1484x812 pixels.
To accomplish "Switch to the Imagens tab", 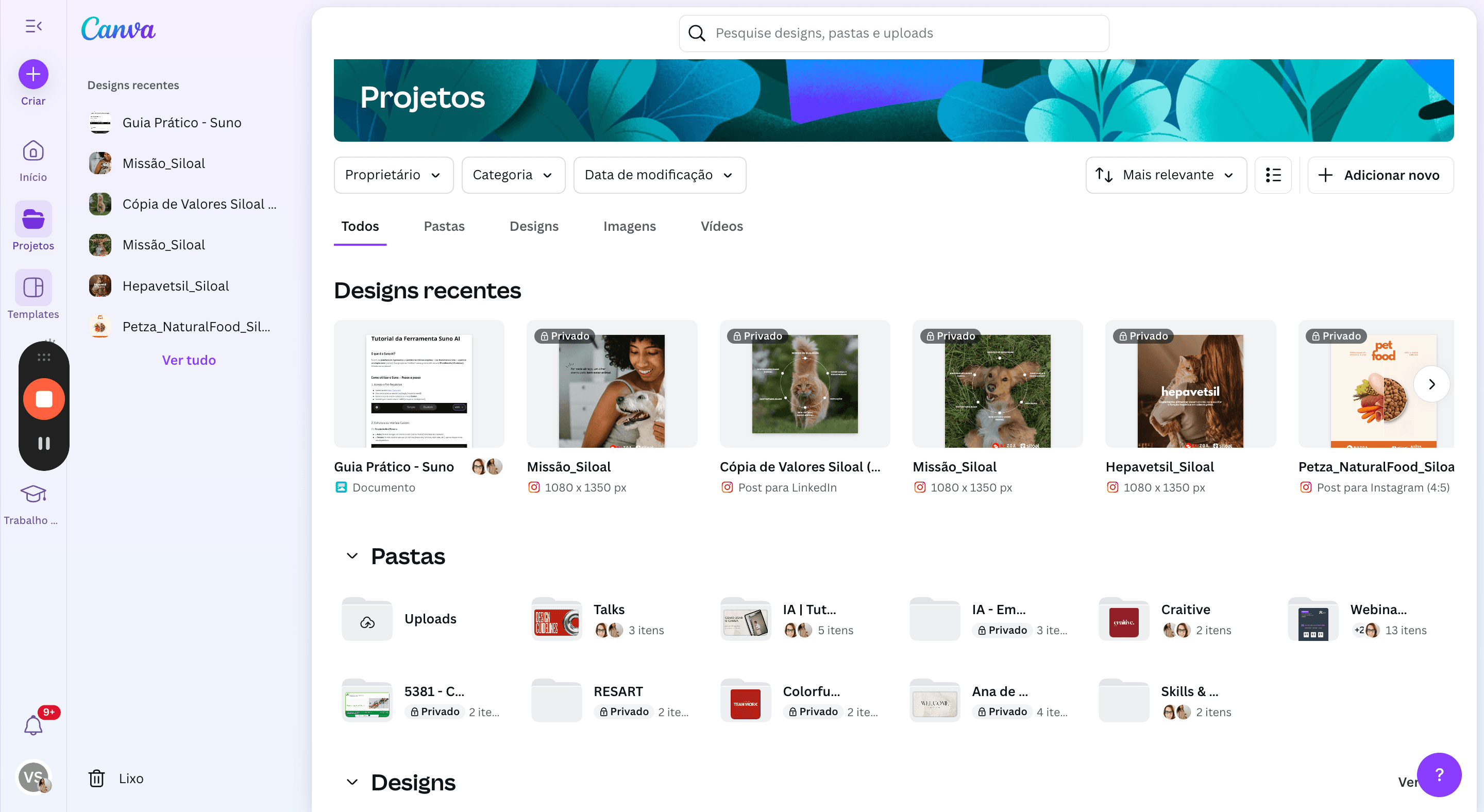I will (630, 226).
